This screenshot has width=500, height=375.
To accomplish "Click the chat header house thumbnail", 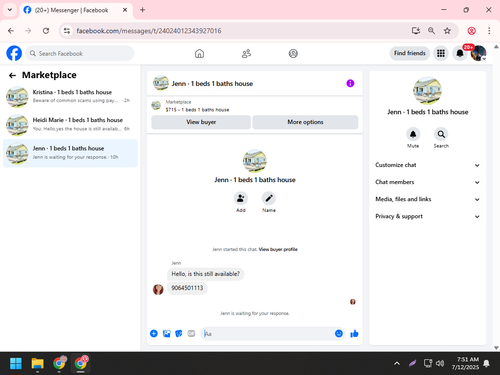I will click(x=161, y=83).
